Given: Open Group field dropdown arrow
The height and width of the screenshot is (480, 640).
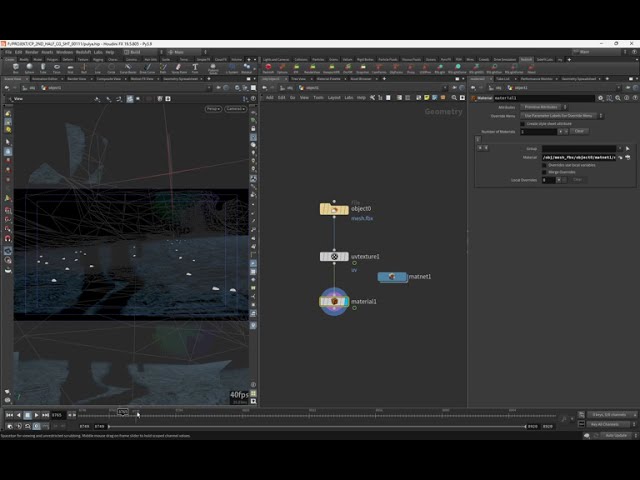Looking at the screenshot, I should coord(620,149).
